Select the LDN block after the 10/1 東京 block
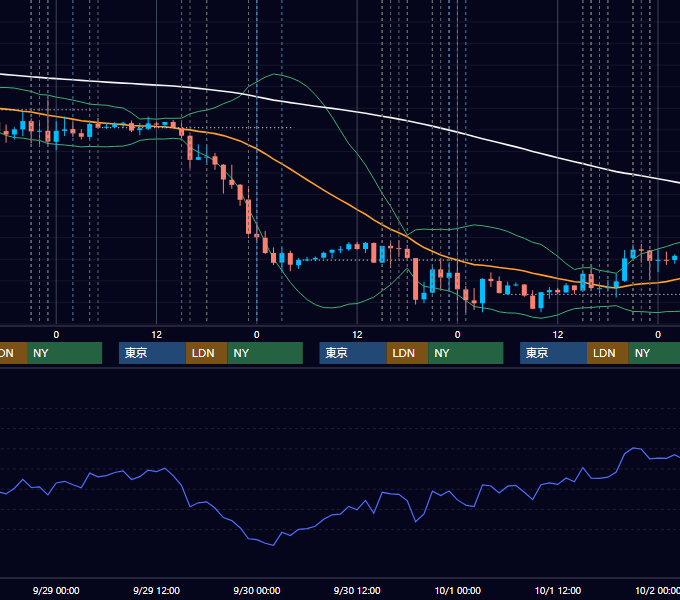The width and height of the screenshot is (680, 600). coord(608,353)
